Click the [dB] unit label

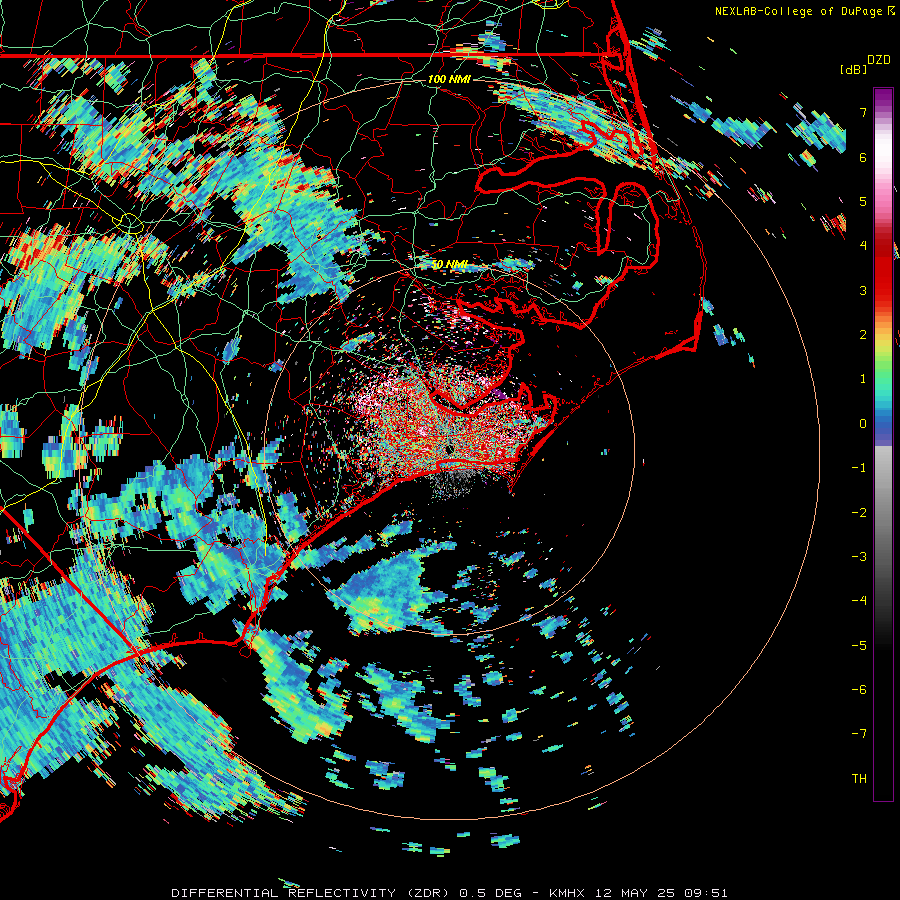point(854,69)
